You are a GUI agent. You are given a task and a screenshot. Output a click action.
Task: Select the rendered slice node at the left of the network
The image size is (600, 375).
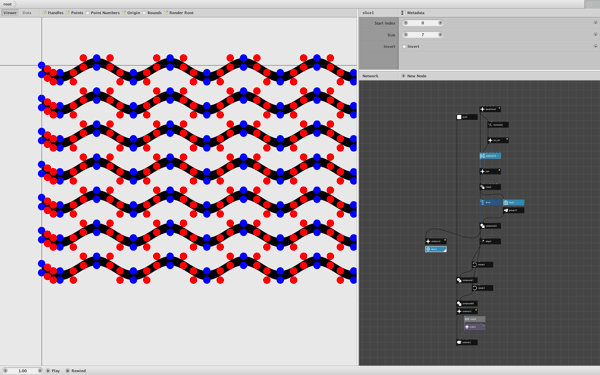tap(436, 249)
